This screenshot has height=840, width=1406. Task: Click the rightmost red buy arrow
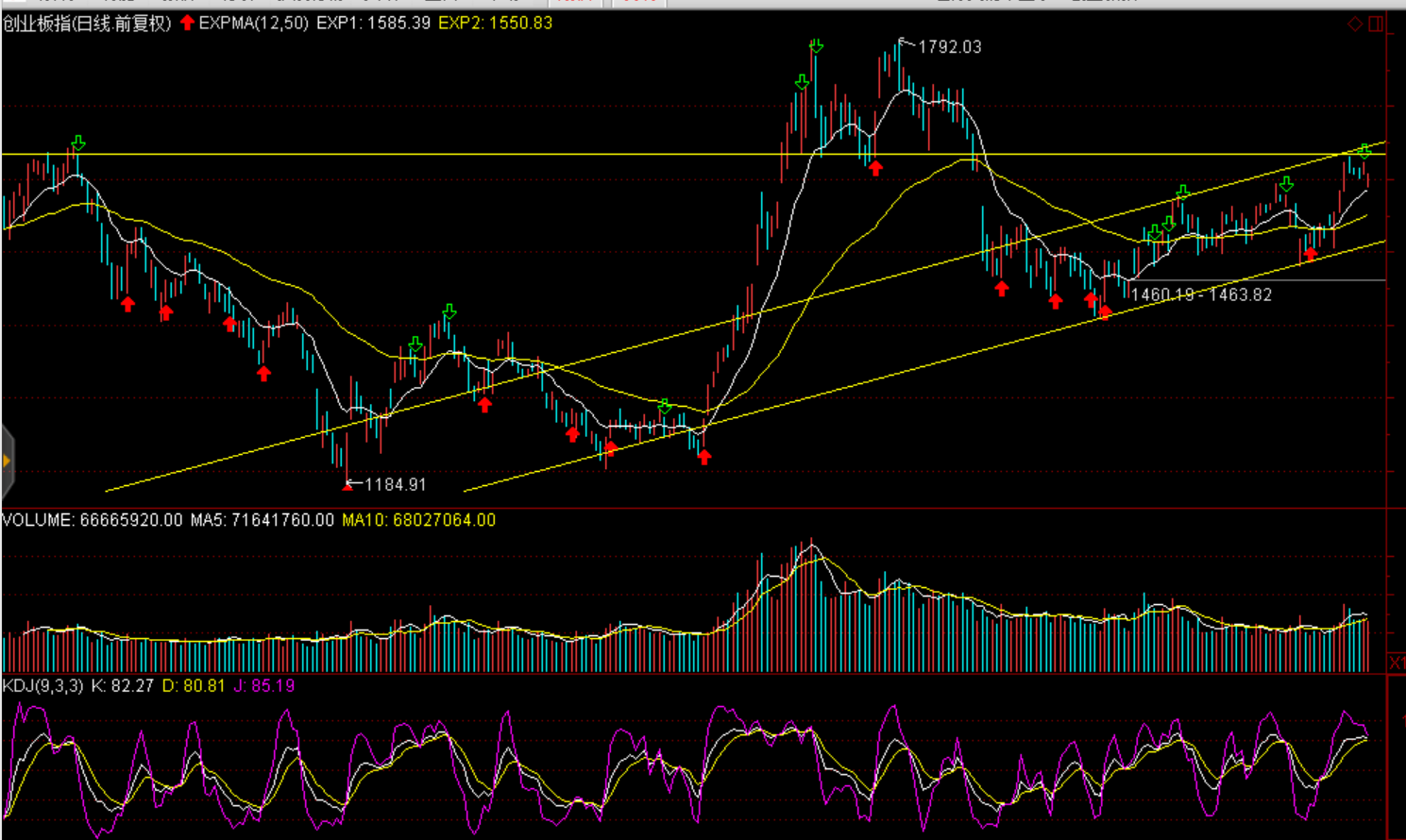(1310, 253)
